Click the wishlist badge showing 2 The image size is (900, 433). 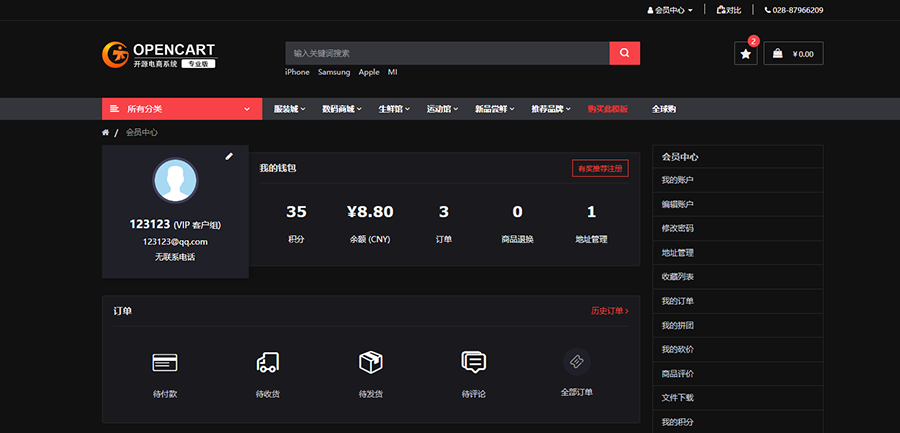754,41
